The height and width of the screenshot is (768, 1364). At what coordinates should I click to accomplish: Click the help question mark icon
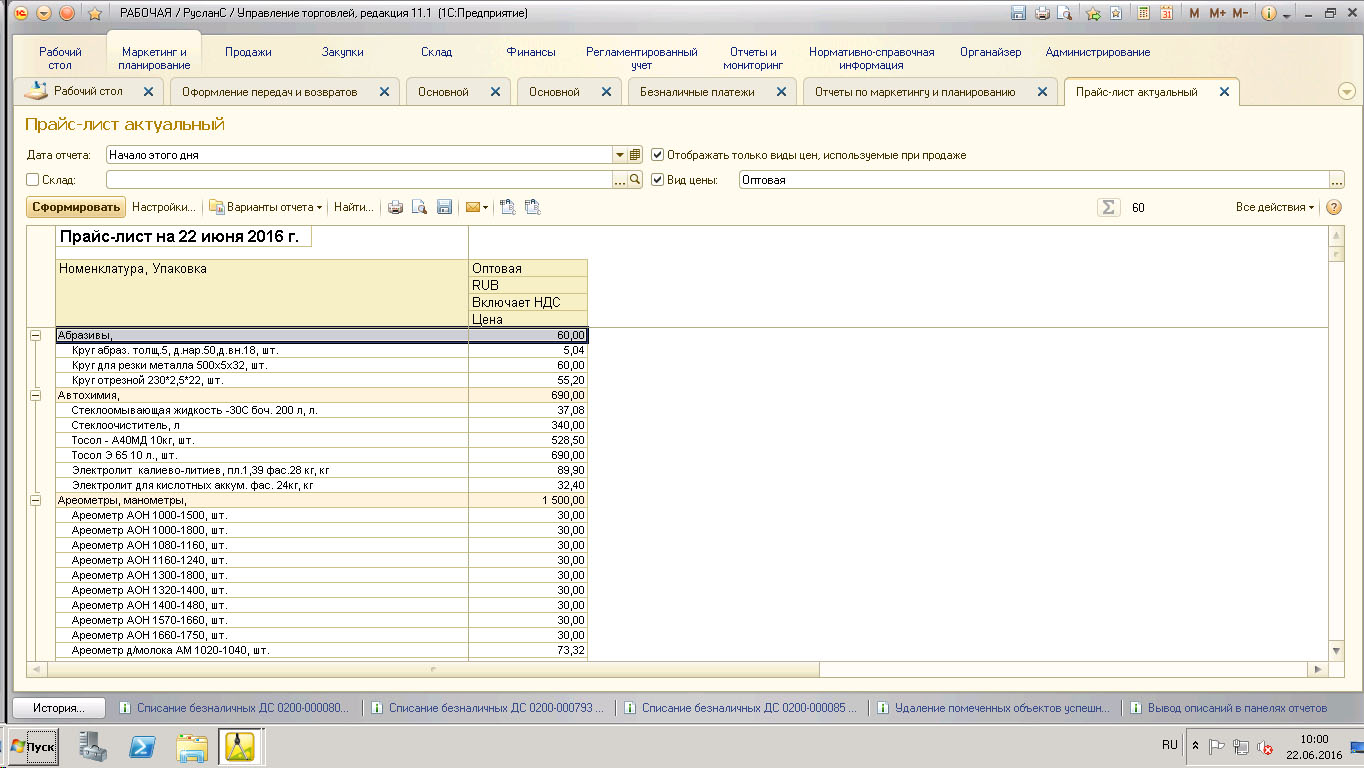1333,207
